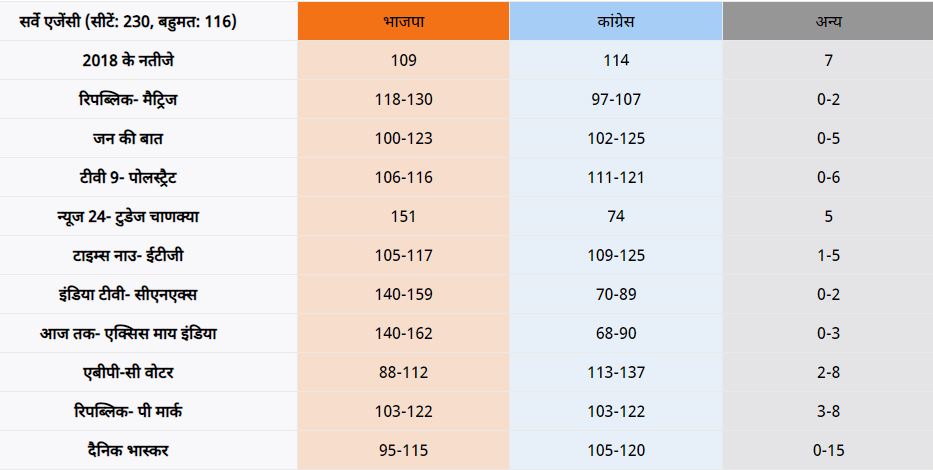Select the रिपब्लिक- मैट्रिज row label
Viewport: 933px width, 470px height.
coord(149,99)
